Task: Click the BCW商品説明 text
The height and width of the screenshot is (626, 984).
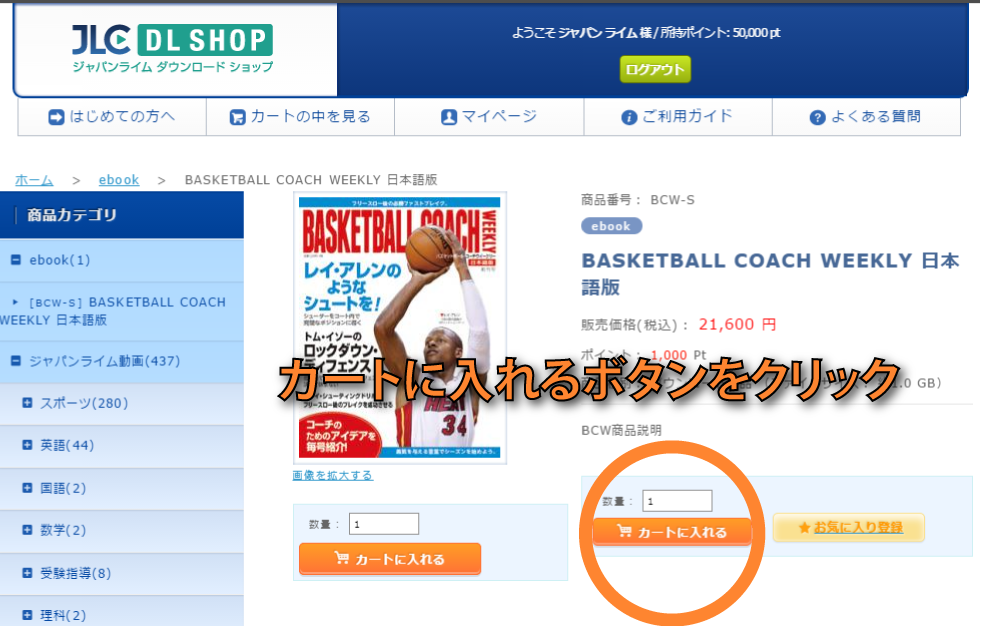Action: pos(621,430)
